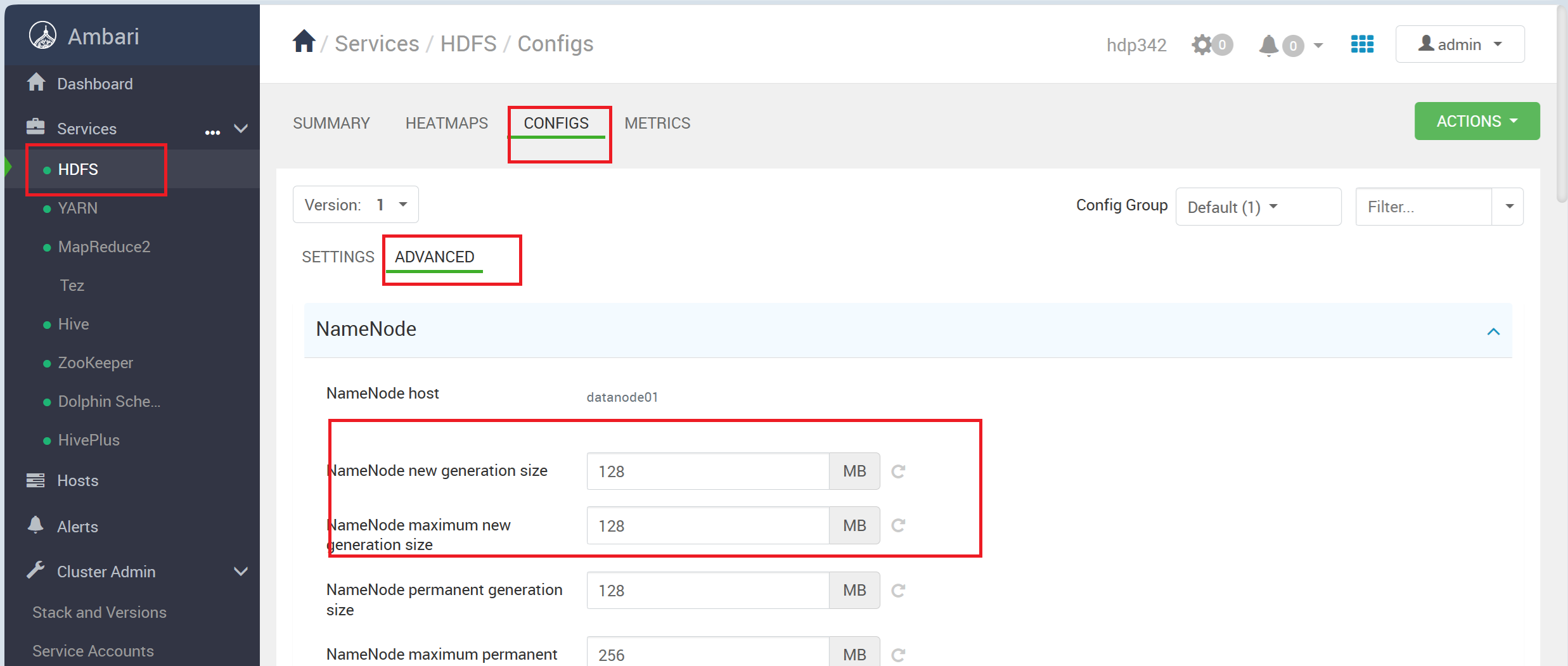Open background operations gear icon
Image resolution: width=1568 pixels, height=666 pixels.
point(1202,45)
